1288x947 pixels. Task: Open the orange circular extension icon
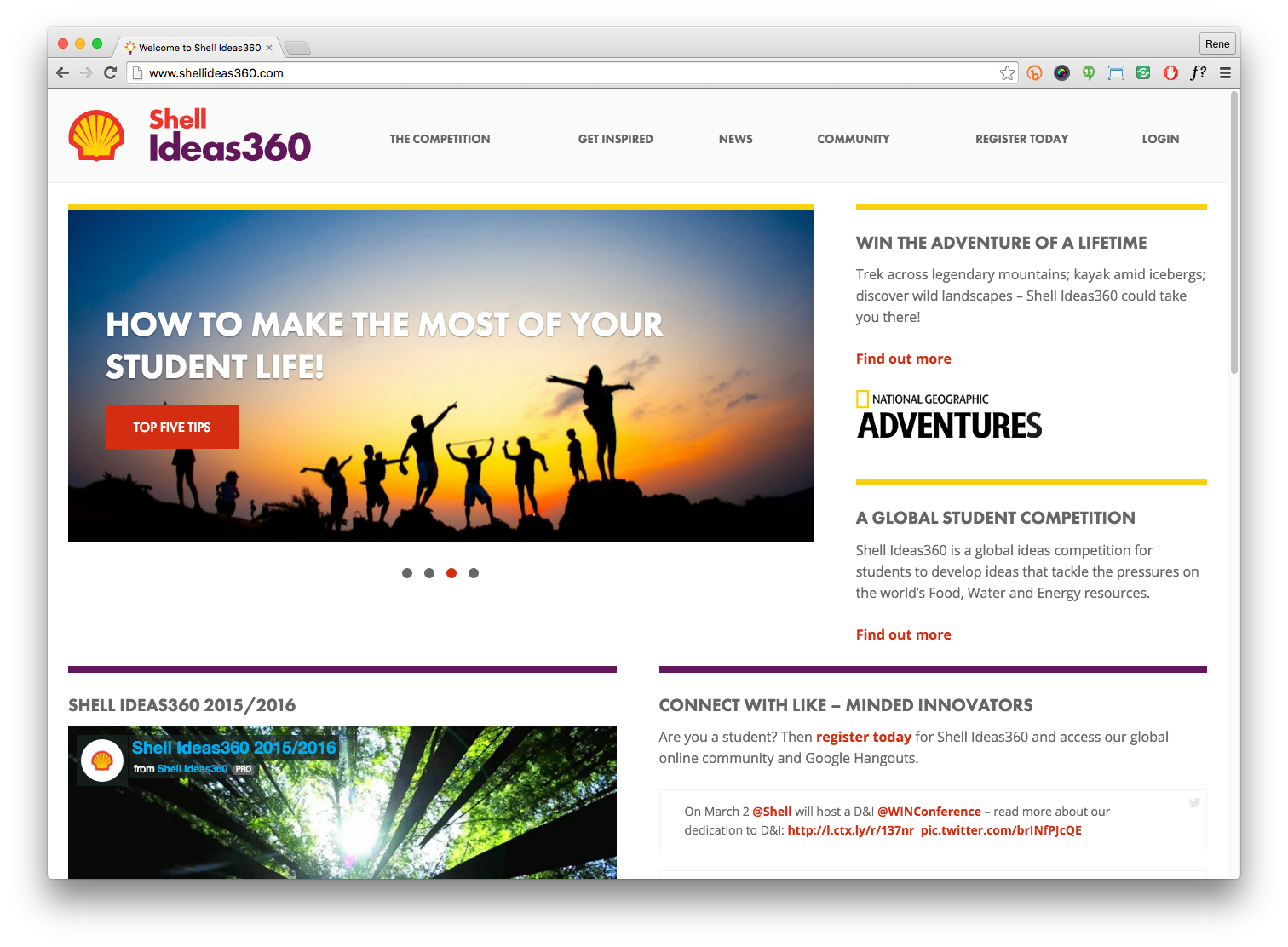(1034, 73)
